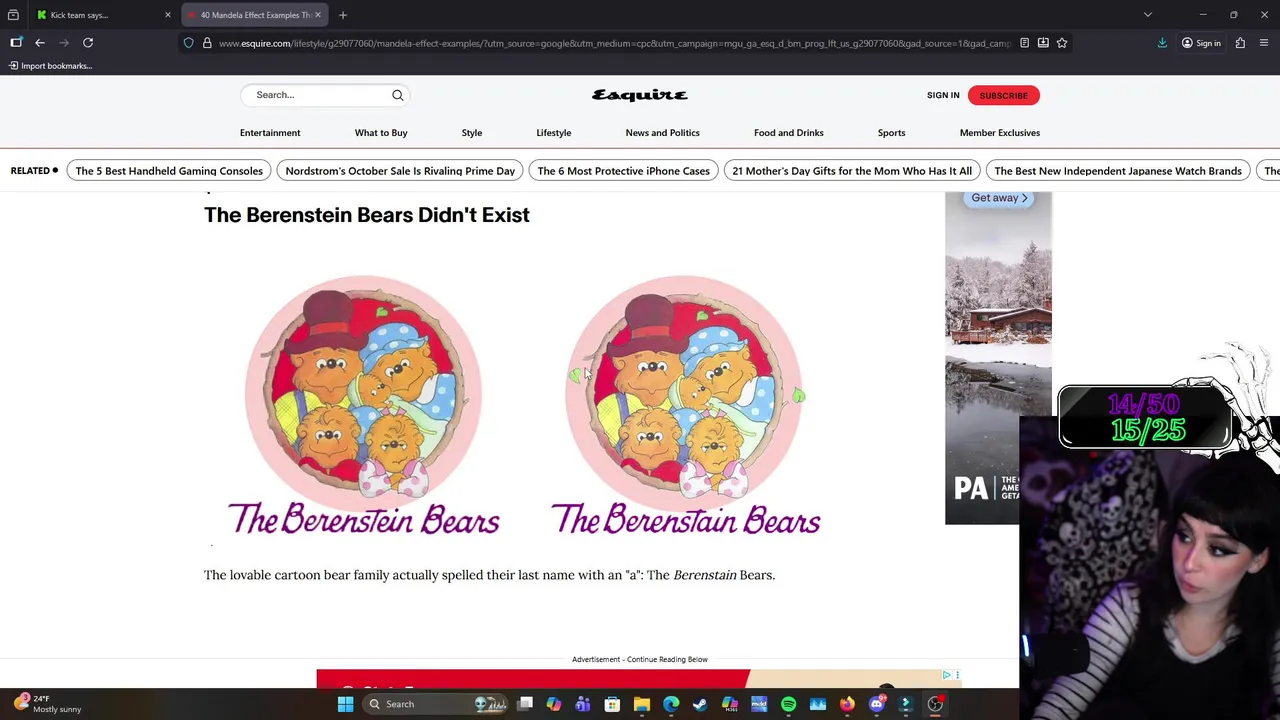Open Task View on the taskbar
The width and height of the screenshot is (1280, 720).
525,704
